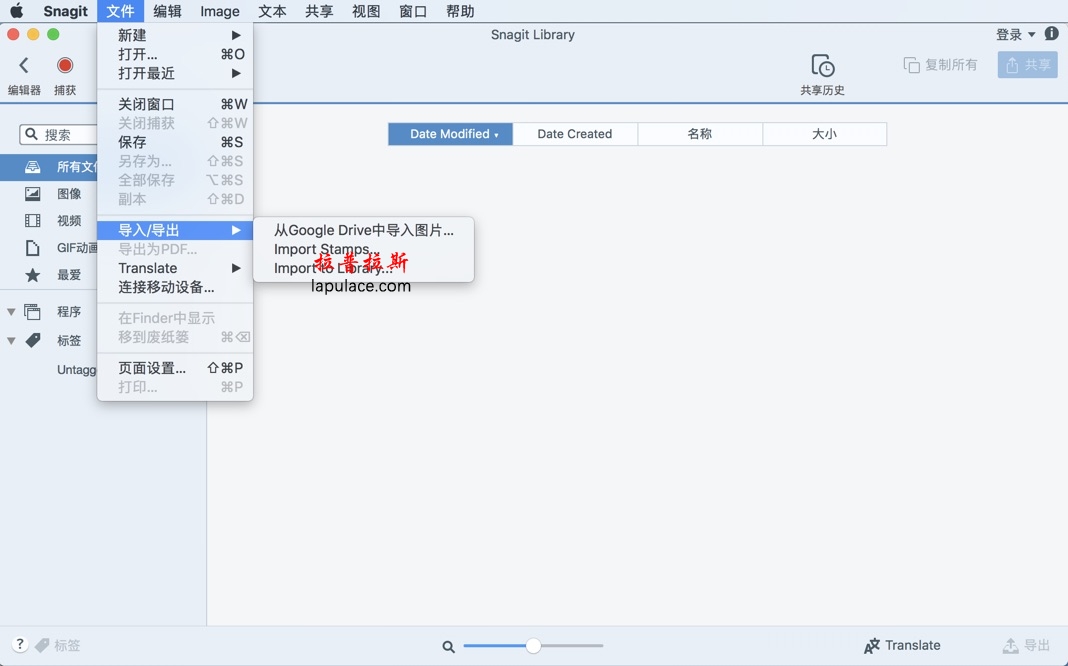Screen dimensions: 1068x666
Task: Choose 保存 from the file menu
Action: (175, 142)
